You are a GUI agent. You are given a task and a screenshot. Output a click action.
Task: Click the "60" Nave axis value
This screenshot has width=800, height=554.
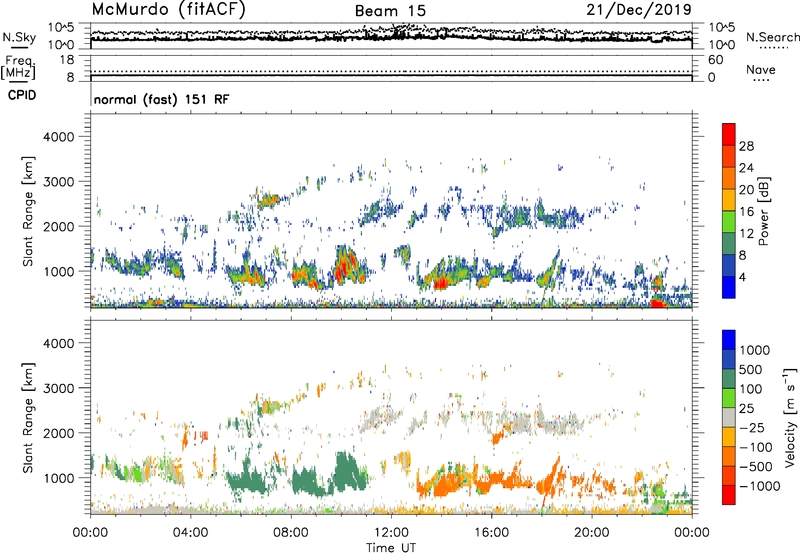715,60
